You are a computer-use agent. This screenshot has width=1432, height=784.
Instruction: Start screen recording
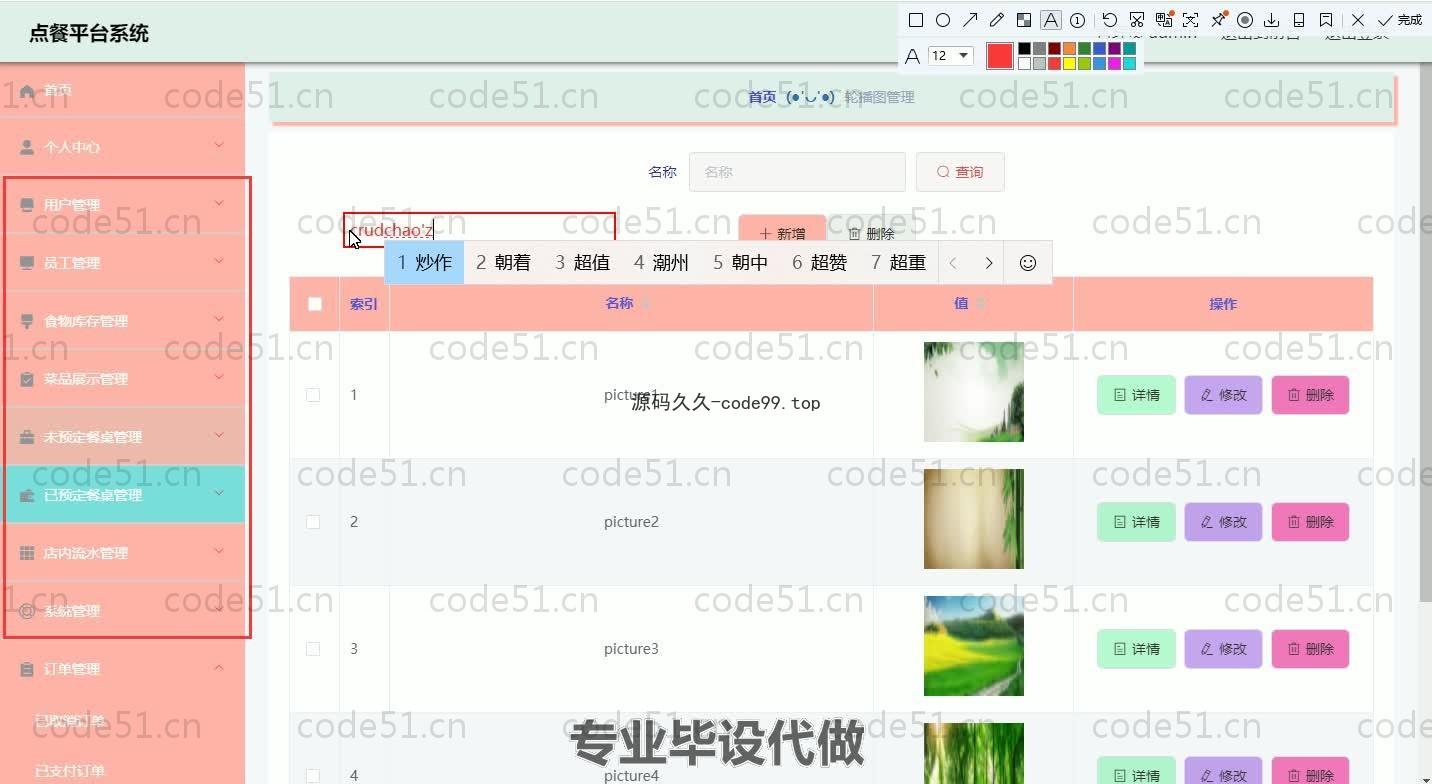(1245, 20)
